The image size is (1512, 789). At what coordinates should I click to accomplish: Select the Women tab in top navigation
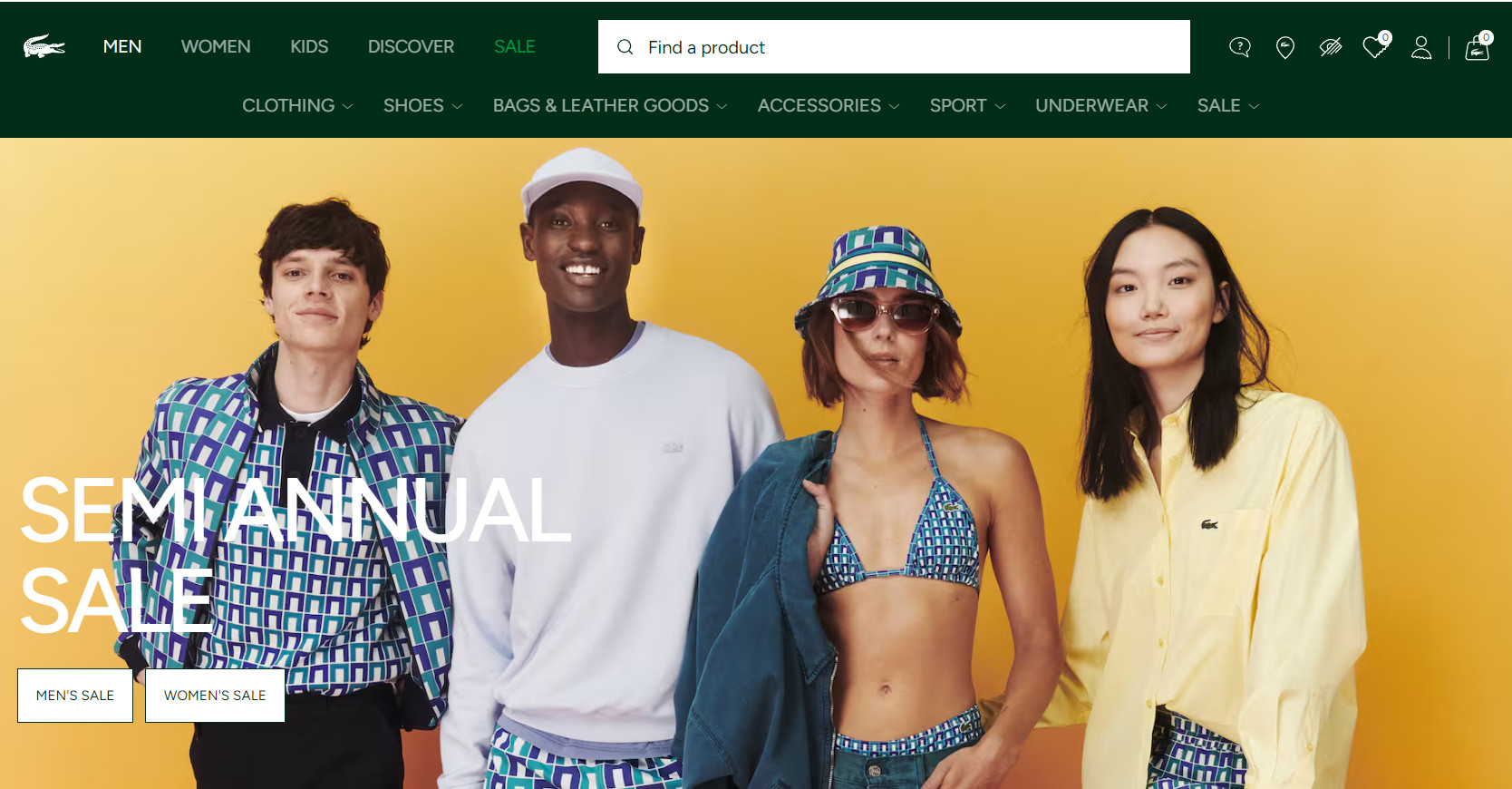point(216,46)
